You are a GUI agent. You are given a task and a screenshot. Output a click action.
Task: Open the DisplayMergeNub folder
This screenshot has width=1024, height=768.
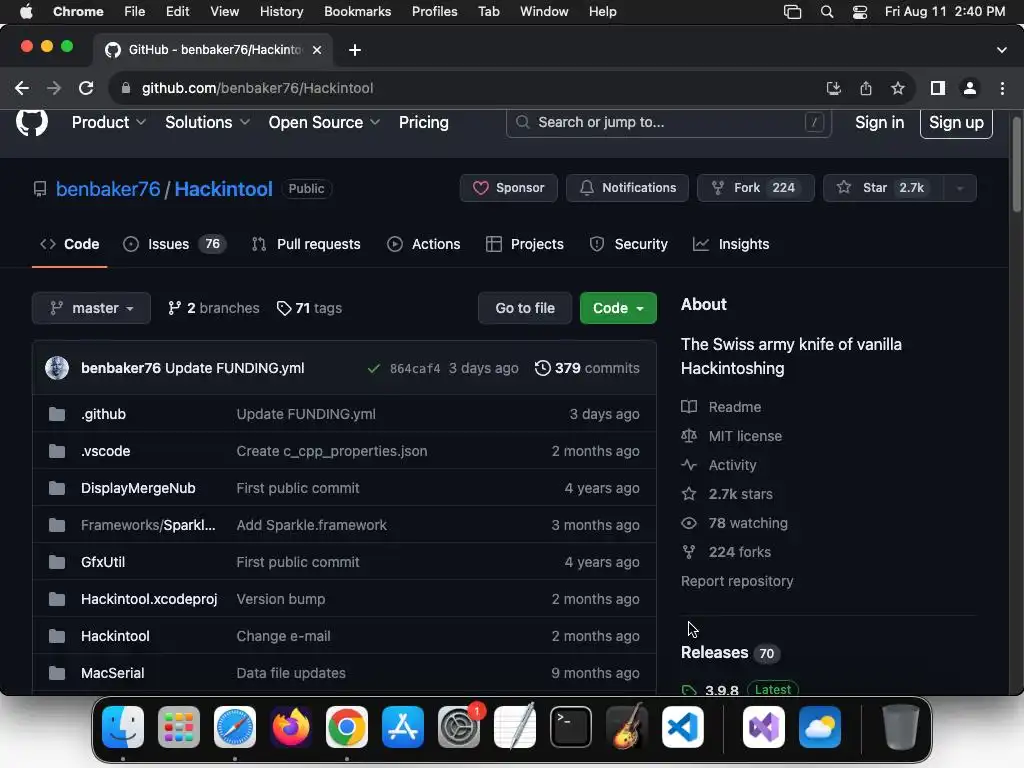tap(138, 488)
